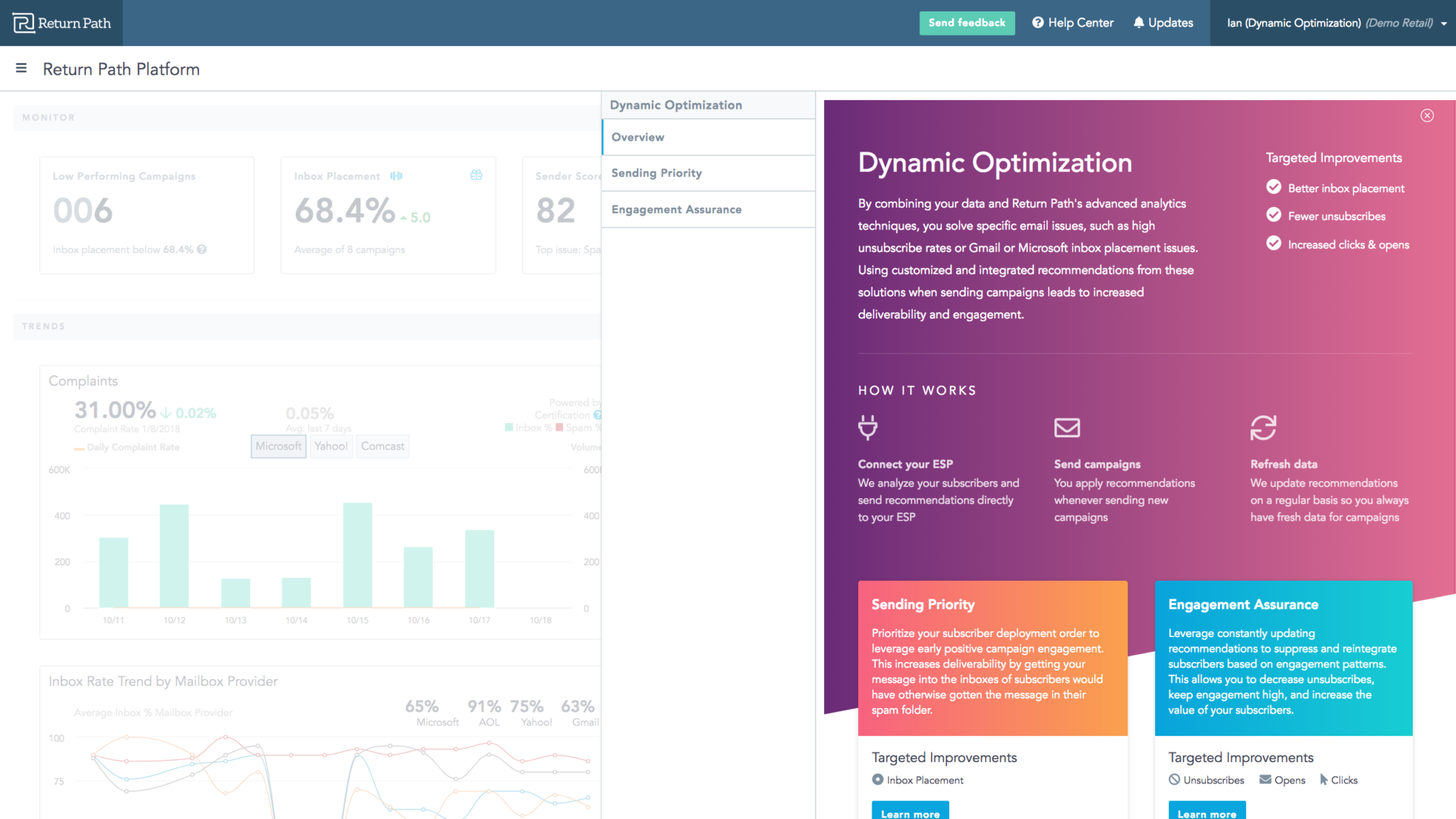This screenshot has height=819, width=1456.
Task: Click the Connect your ESP heading
Action: (905, 464)
